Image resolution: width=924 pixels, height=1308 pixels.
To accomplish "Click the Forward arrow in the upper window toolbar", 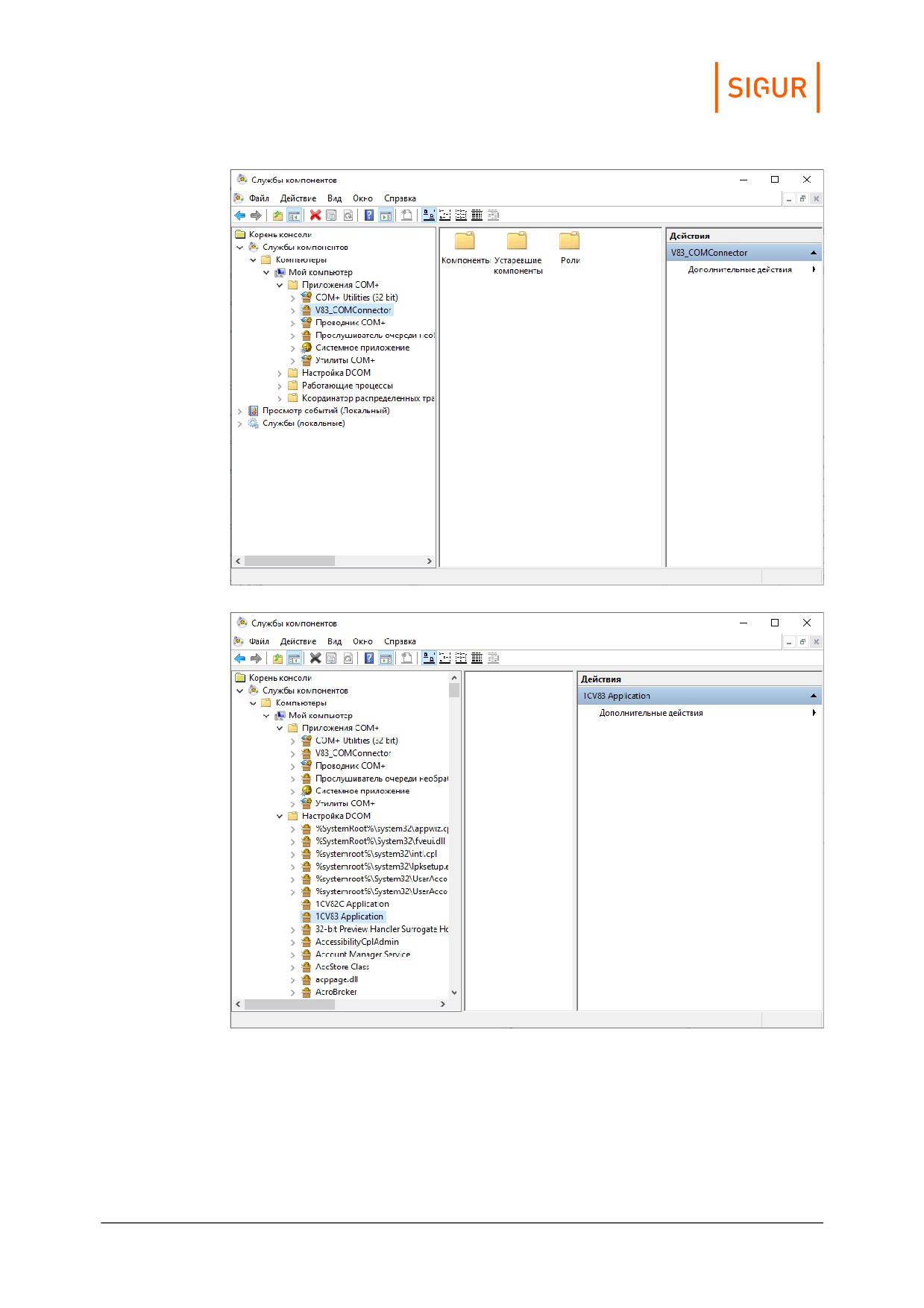I will (x=256, y=216).
